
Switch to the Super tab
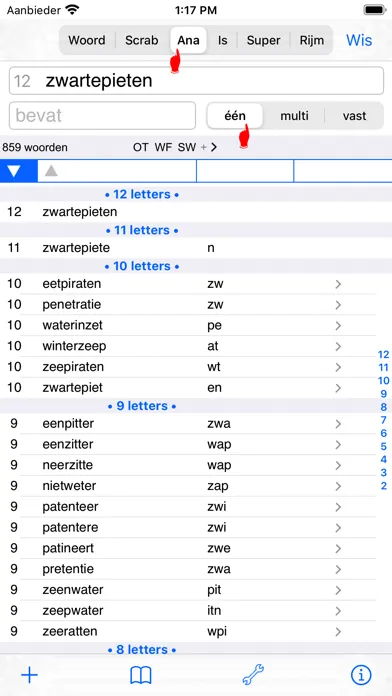pos(263,40)
